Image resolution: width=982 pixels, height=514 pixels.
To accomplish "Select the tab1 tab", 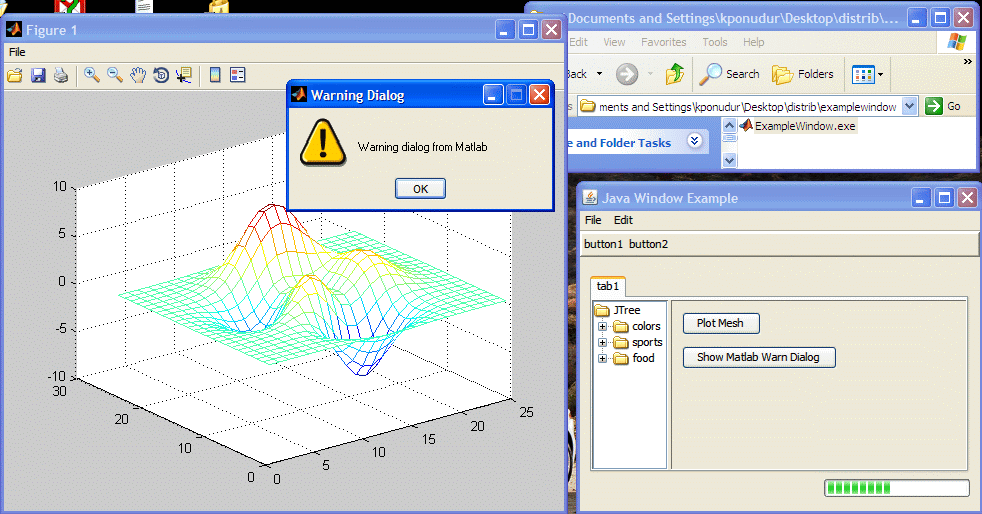I will (607, 286).
